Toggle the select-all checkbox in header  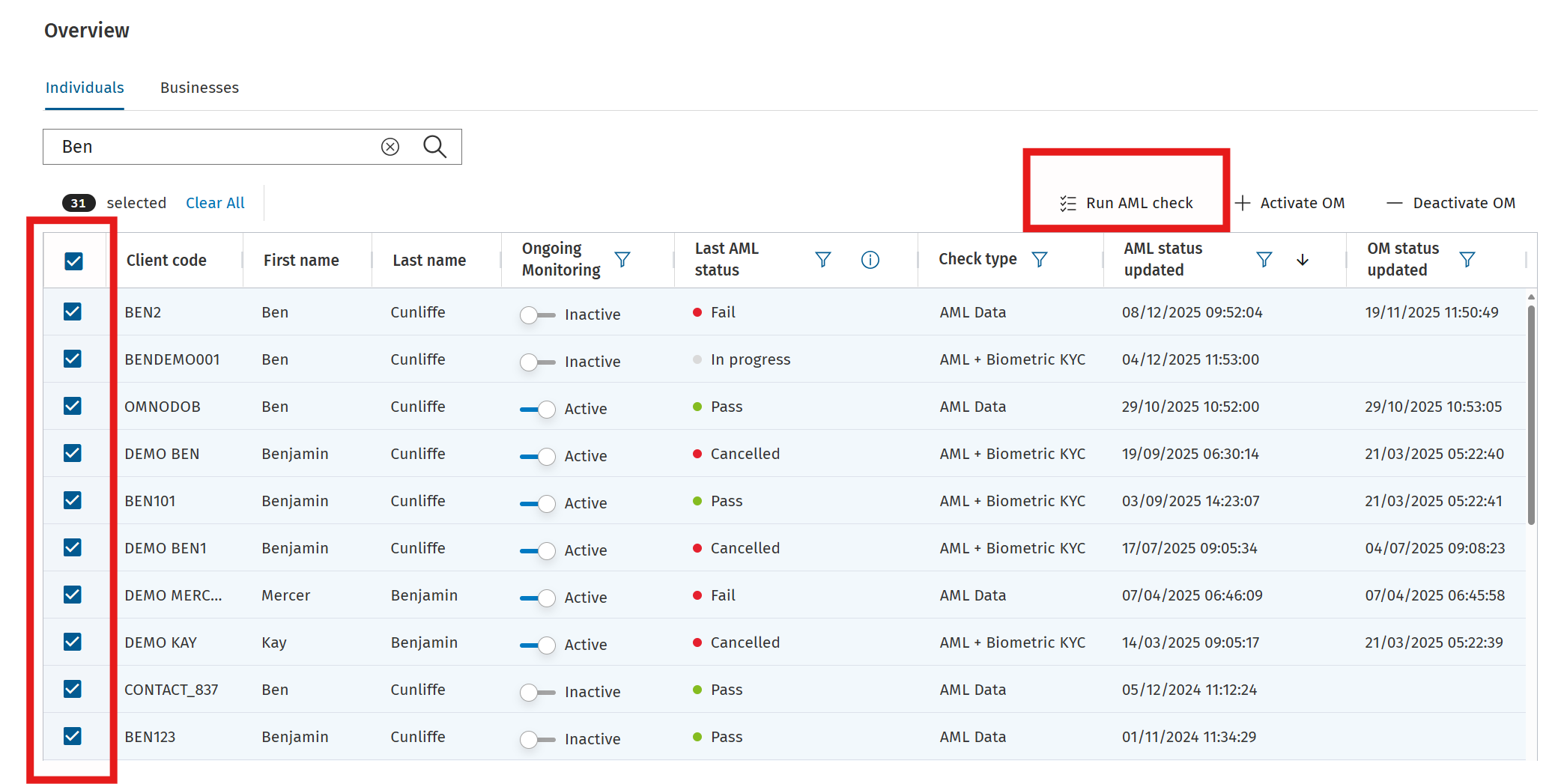(x=73, y=261)
